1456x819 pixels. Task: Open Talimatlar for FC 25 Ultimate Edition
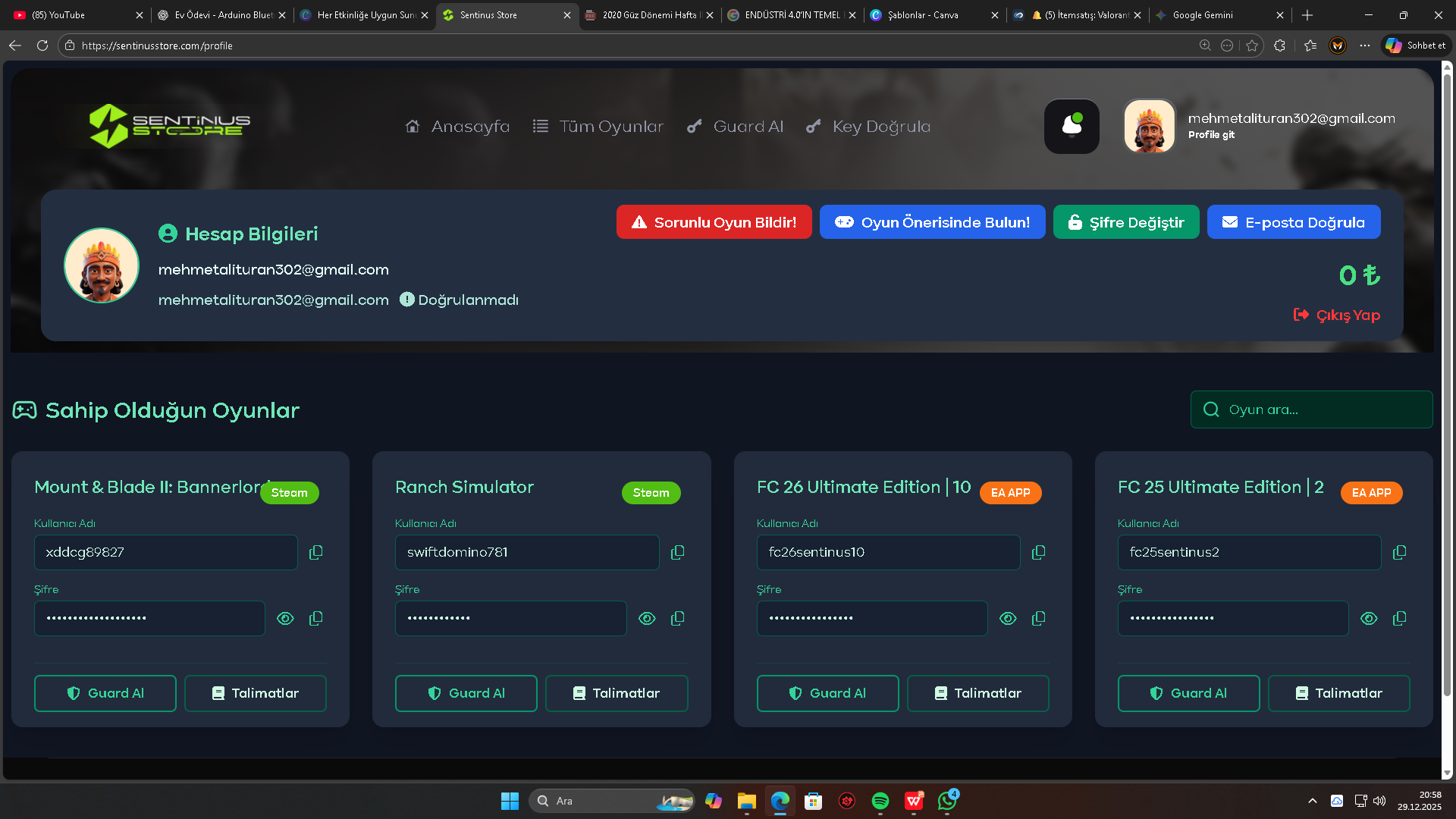(1339, 693)
